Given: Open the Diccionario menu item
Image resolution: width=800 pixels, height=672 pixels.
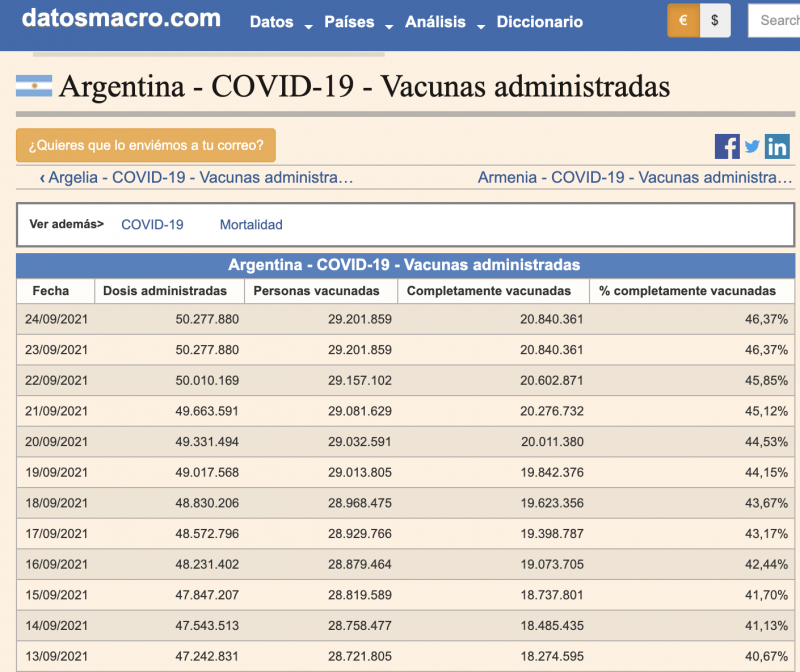Looking at the screenshot, I should 539,22.
